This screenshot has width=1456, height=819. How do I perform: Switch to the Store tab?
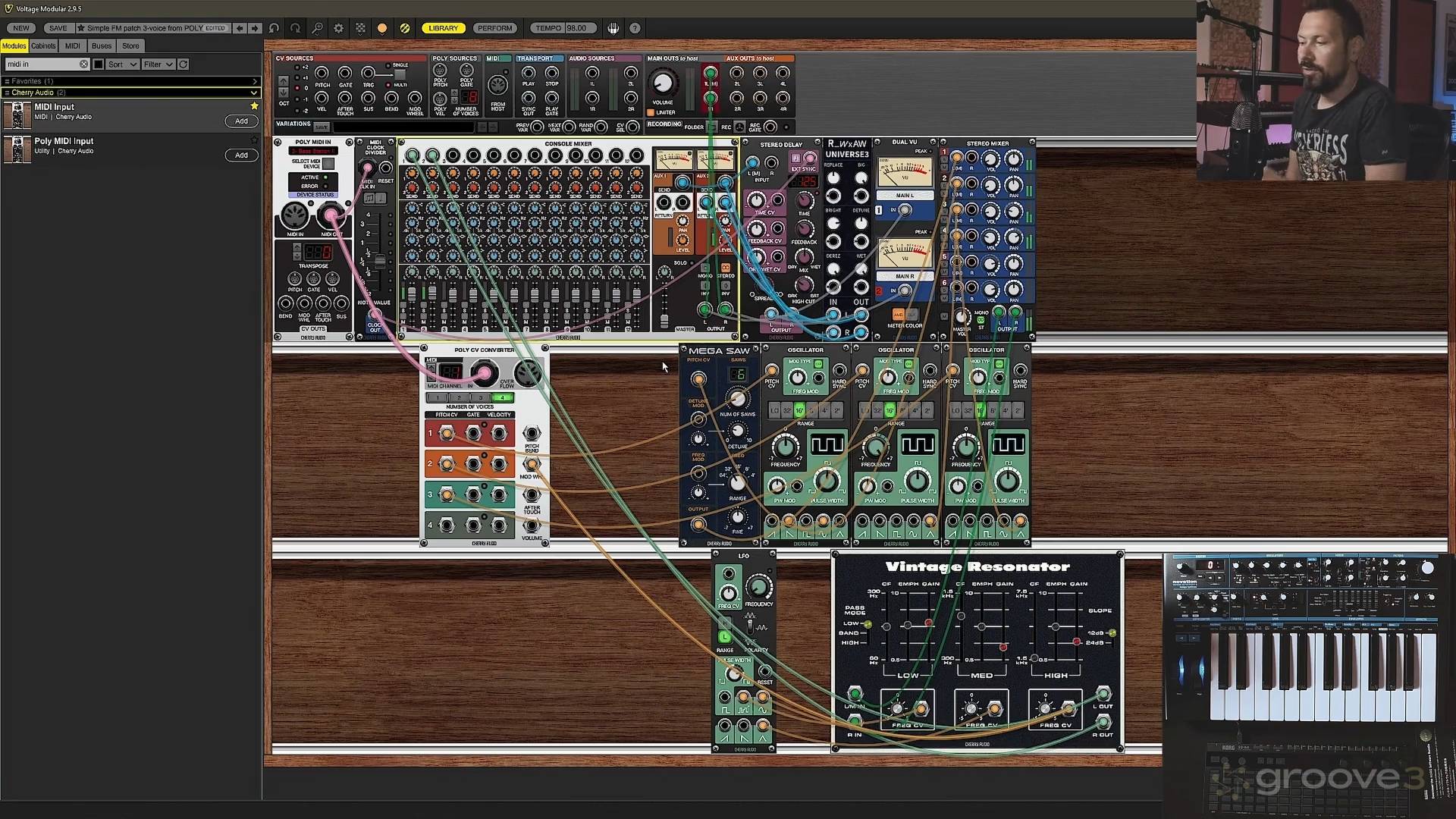(x=130, y=45)
